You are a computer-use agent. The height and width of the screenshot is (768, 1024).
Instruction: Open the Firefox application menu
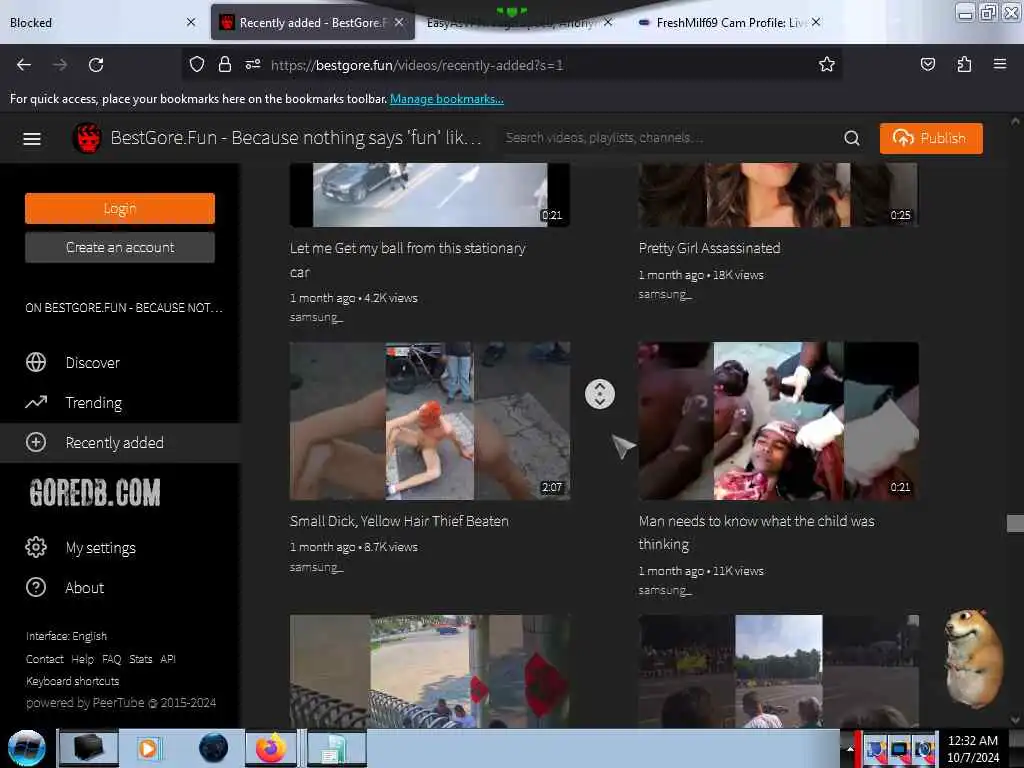tap(1000, 64)
